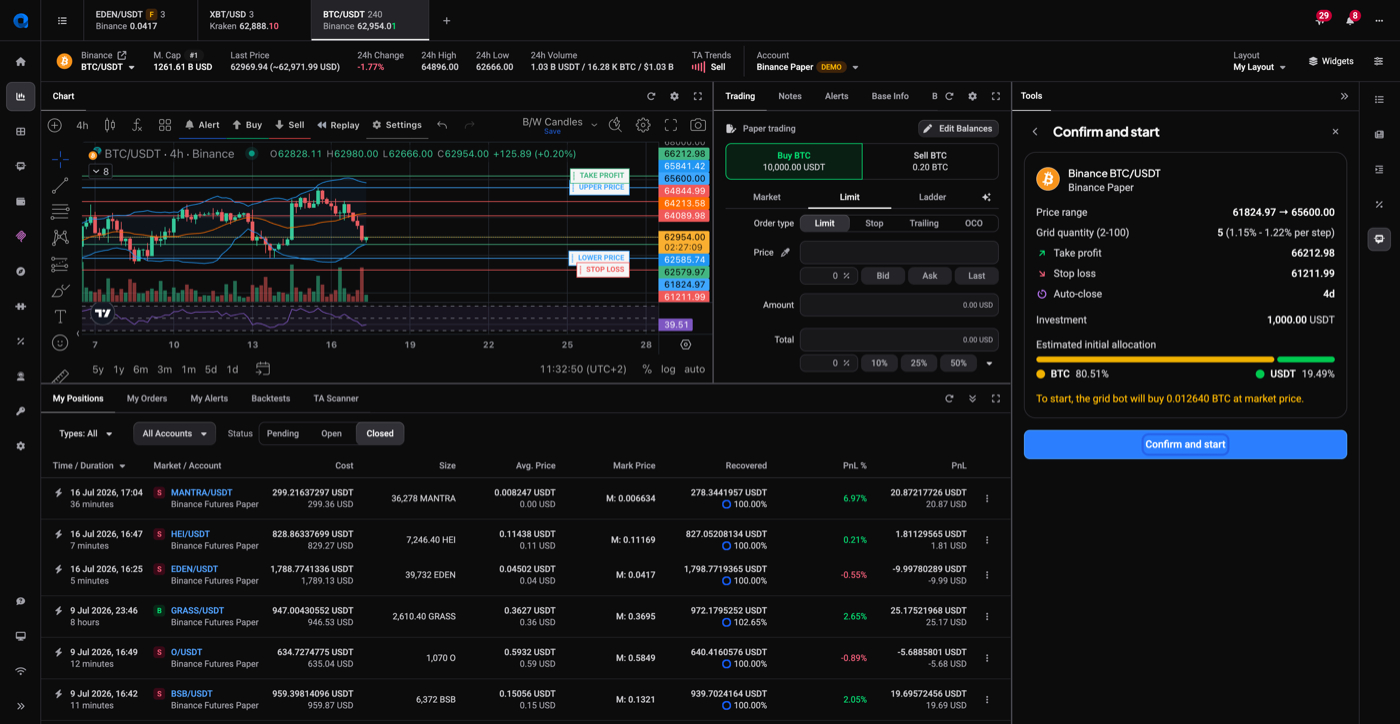Viewport: 1400px width, 724px height.
Task: Open the Home page in the left sidebar
Action: coord(20,62)
